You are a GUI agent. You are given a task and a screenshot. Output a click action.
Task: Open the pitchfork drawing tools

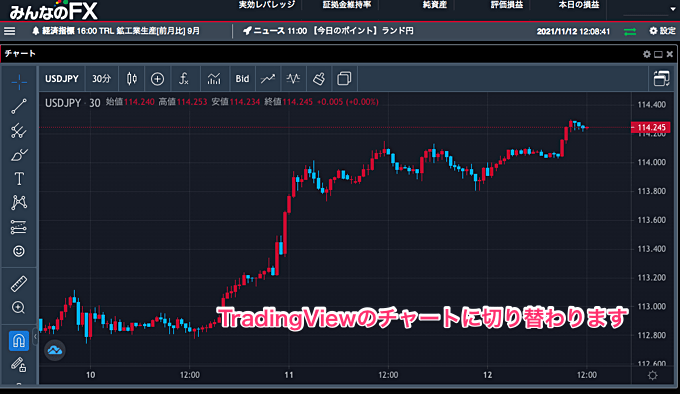click(19, 130)
